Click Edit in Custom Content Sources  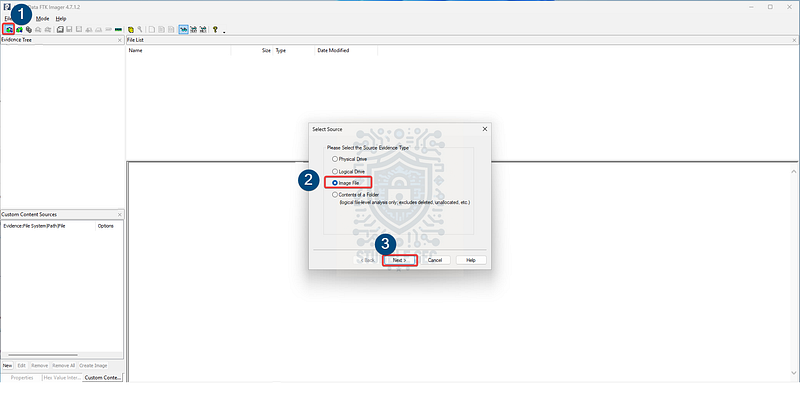(x=21, y=365)
